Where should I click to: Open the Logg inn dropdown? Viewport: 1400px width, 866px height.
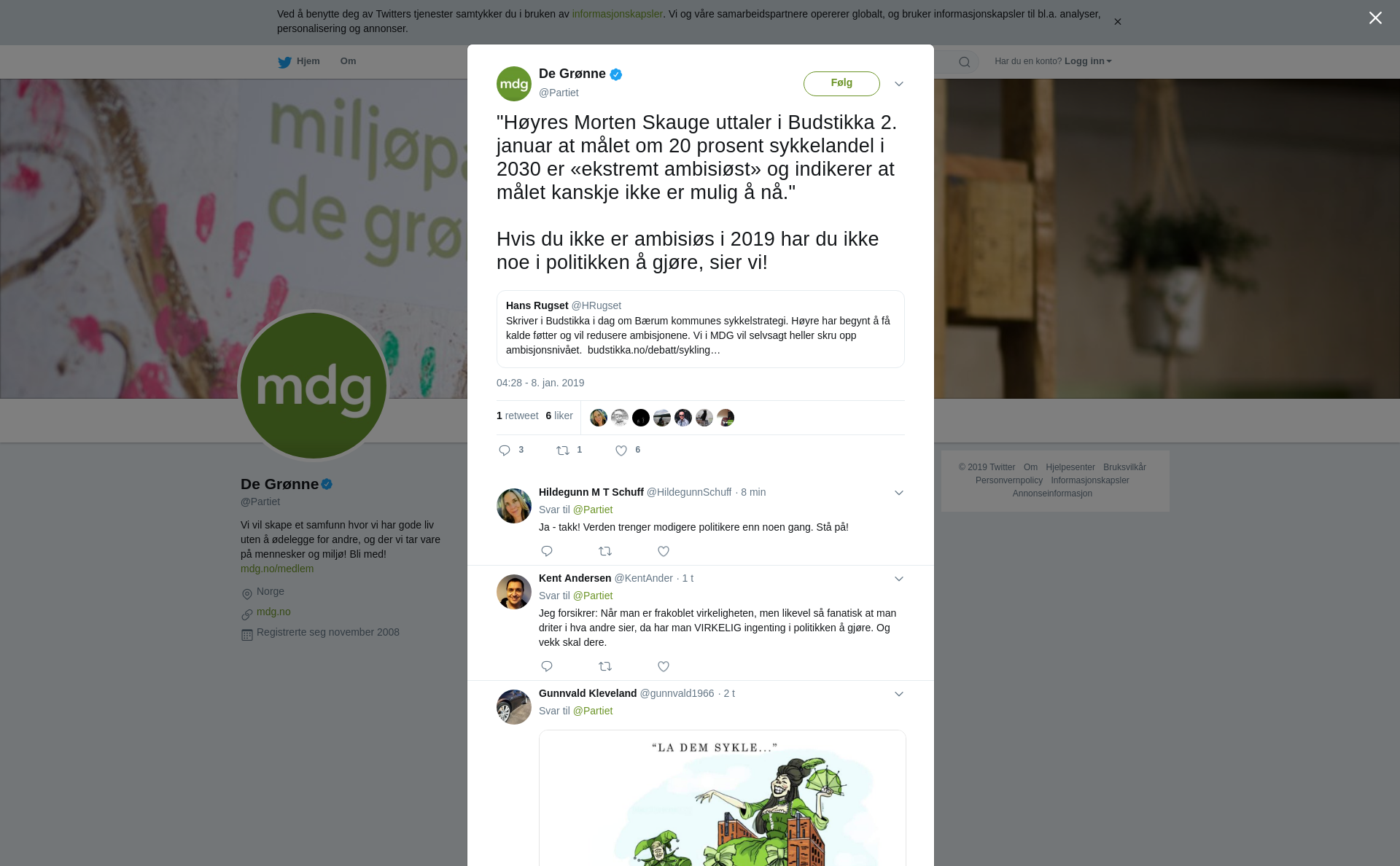[x=1088, y=61]
